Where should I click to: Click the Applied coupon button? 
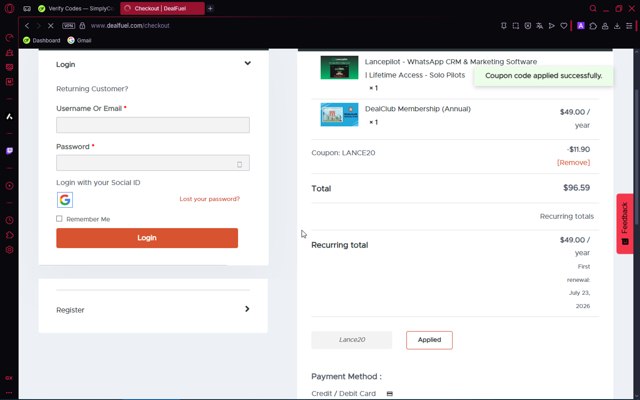[429, 340]
